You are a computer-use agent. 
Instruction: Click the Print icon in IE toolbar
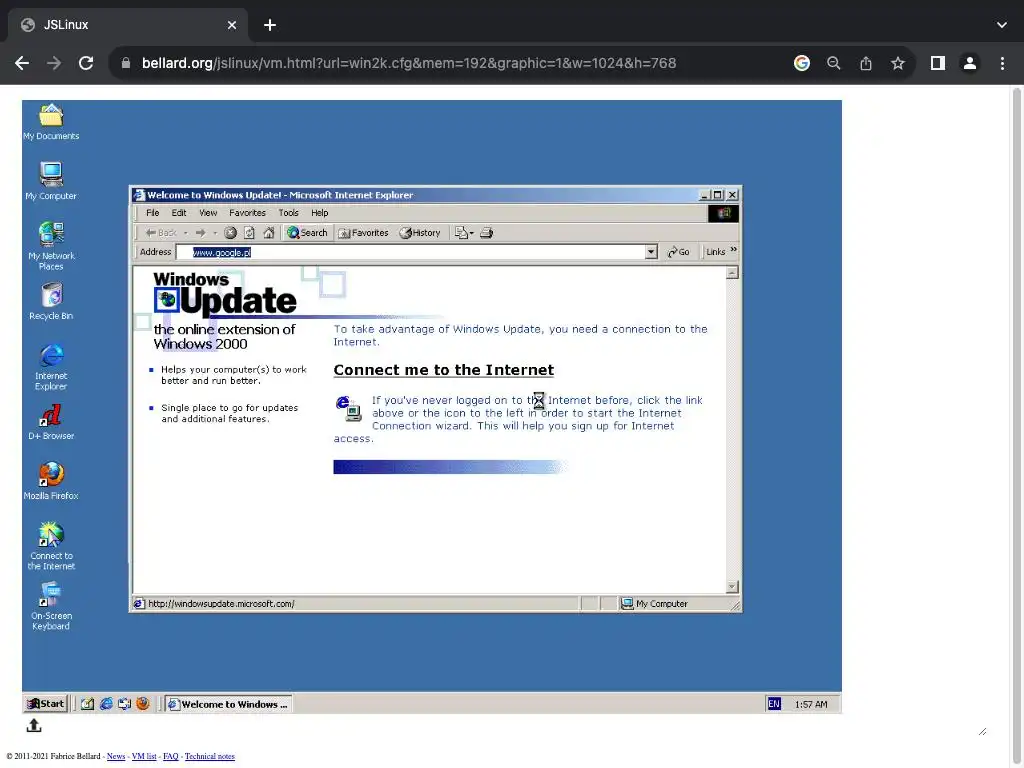click(x=487, y=232)
